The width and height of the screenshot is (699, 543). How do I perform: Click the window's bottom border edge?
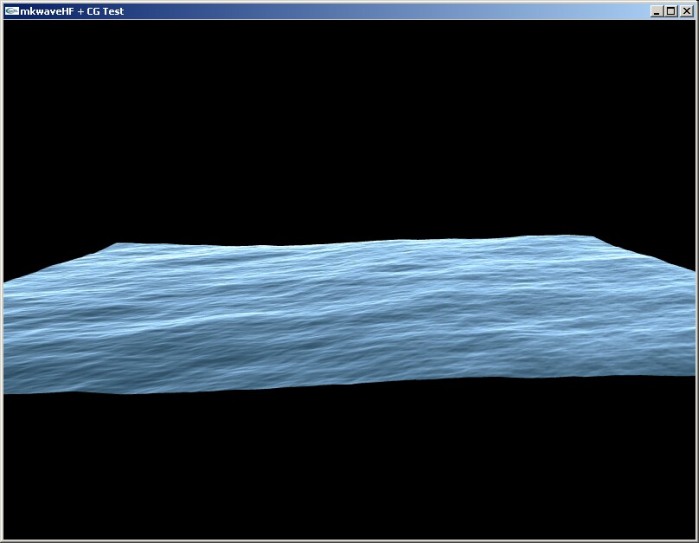click(350, 540)
